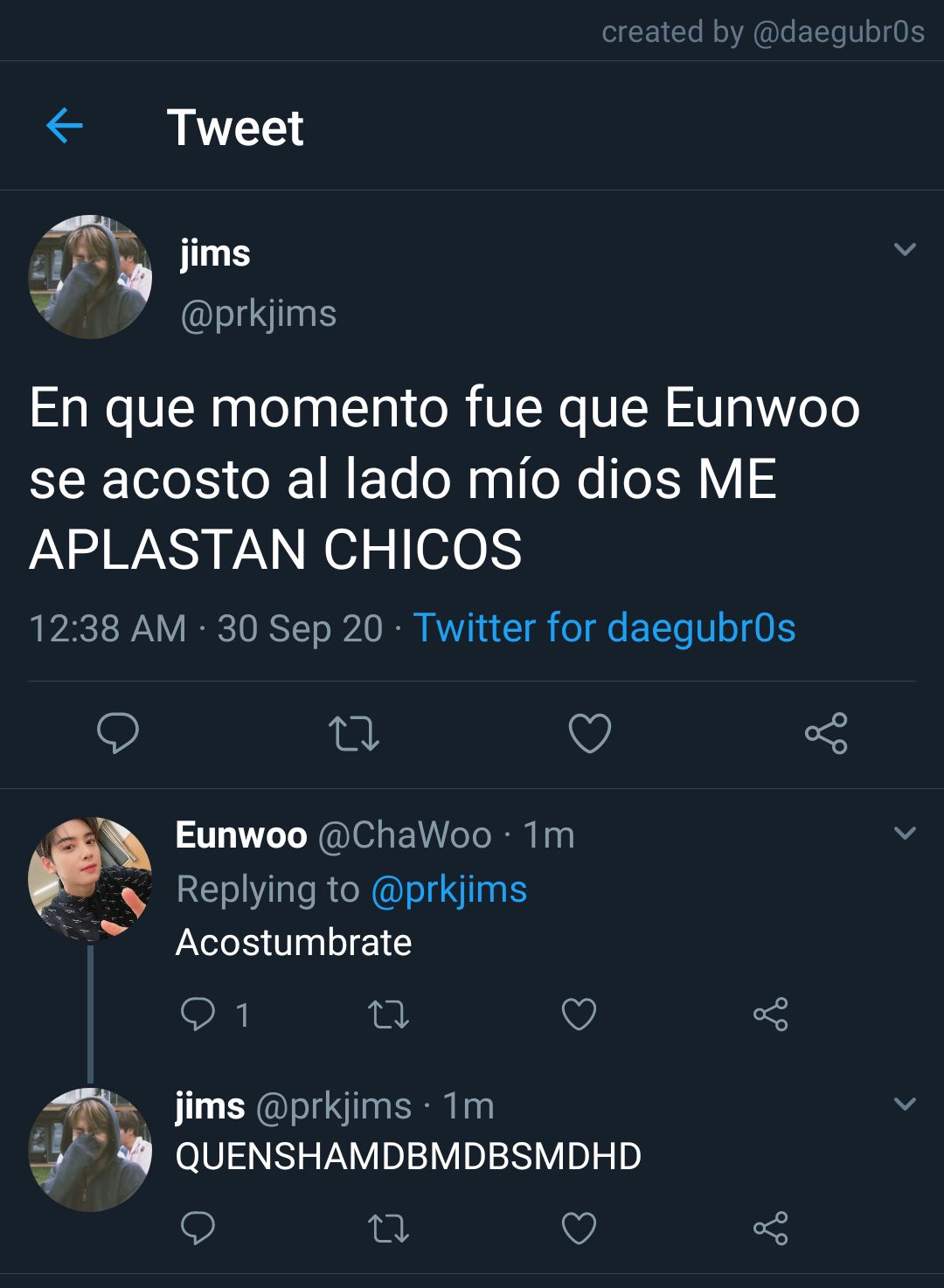Go back using the blue arrow

64,126
